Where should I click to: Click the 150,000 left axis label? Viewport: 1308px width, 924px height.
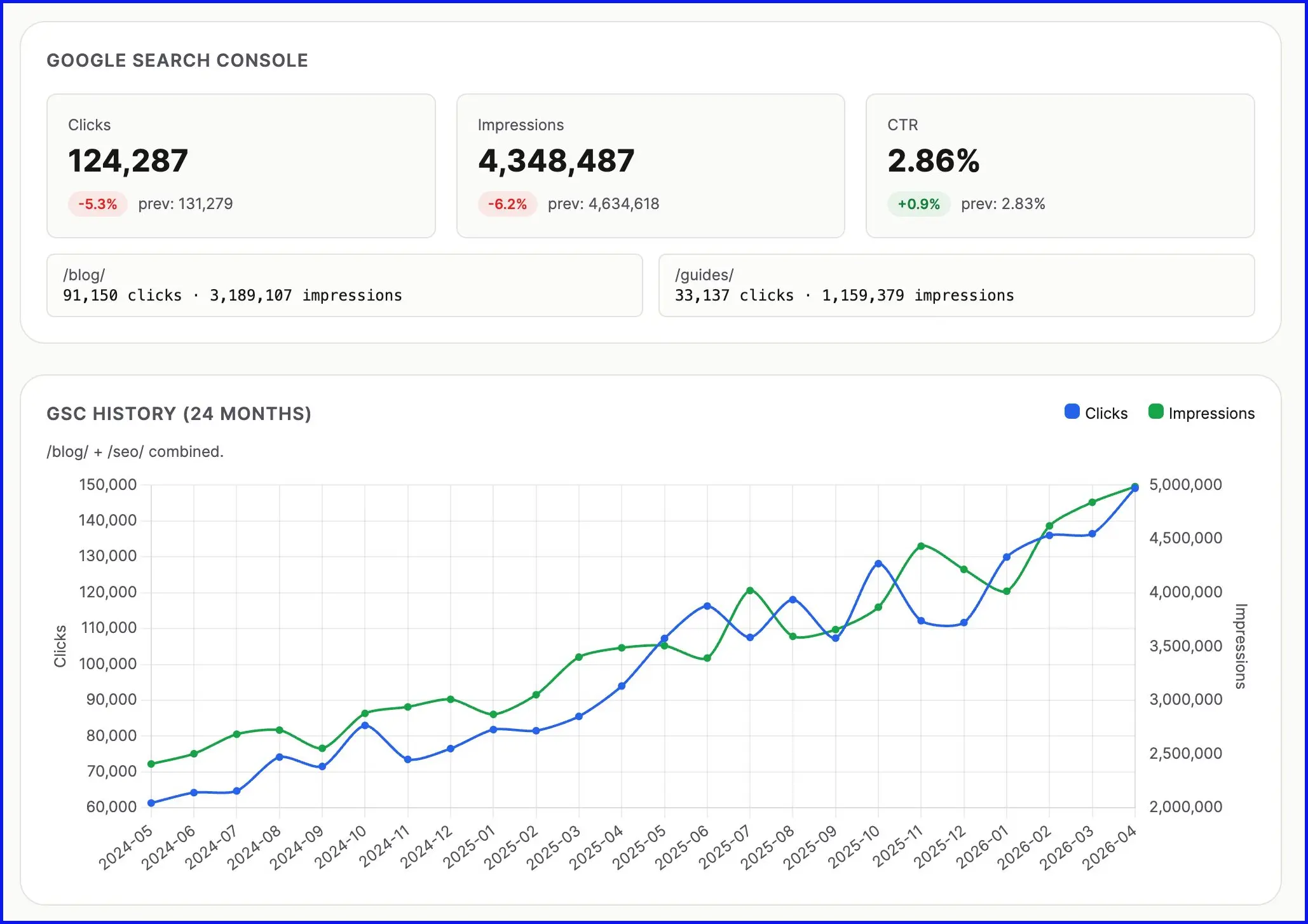(107, 485)
